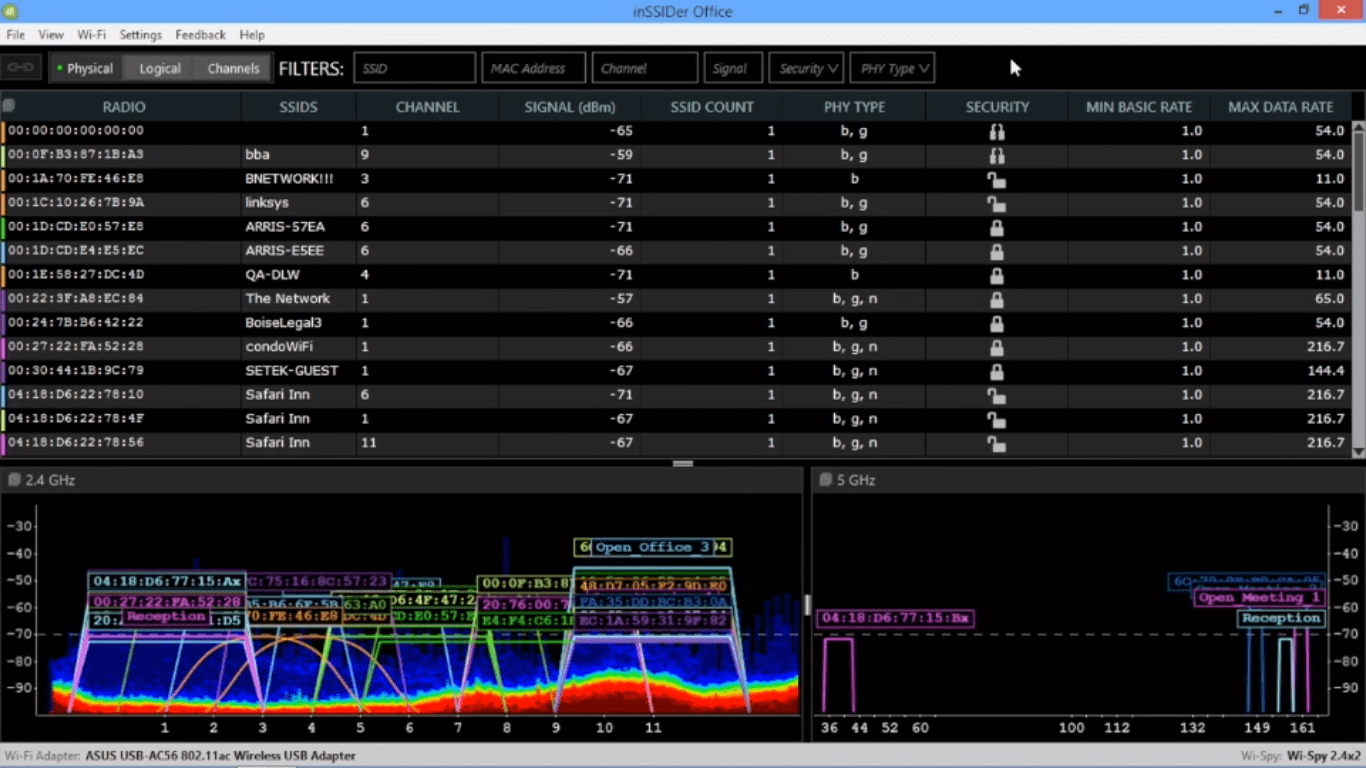1366x768 pixels.
Task: Click the color stripe beside condoWiFi's MAC address
Action: pos(3,347)
